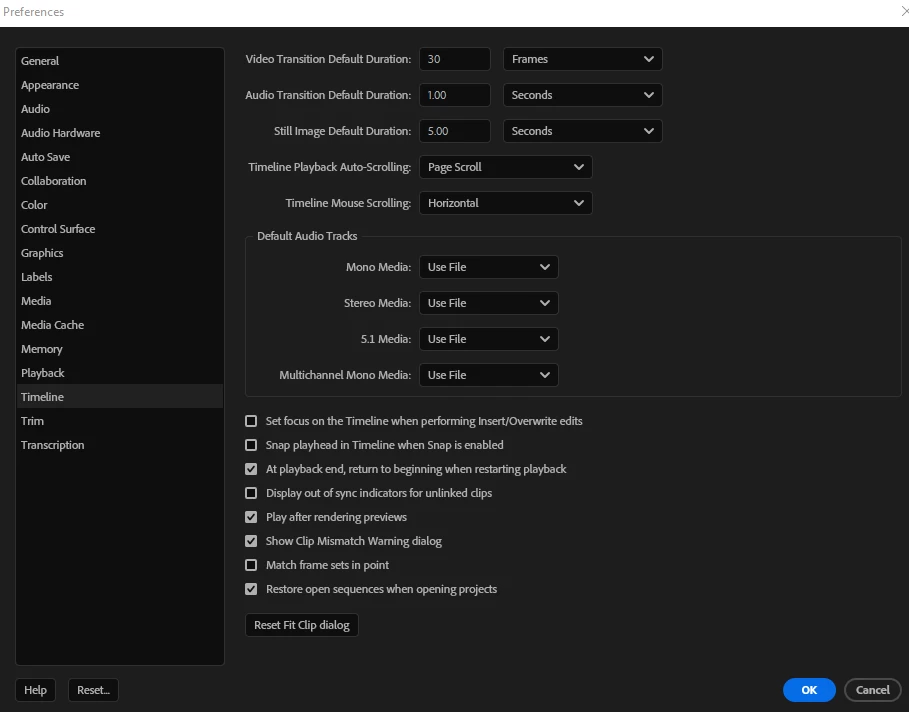This screenshot has height=712, width=909.
Task: Open the Media preferences category
Action: [119, 301]
